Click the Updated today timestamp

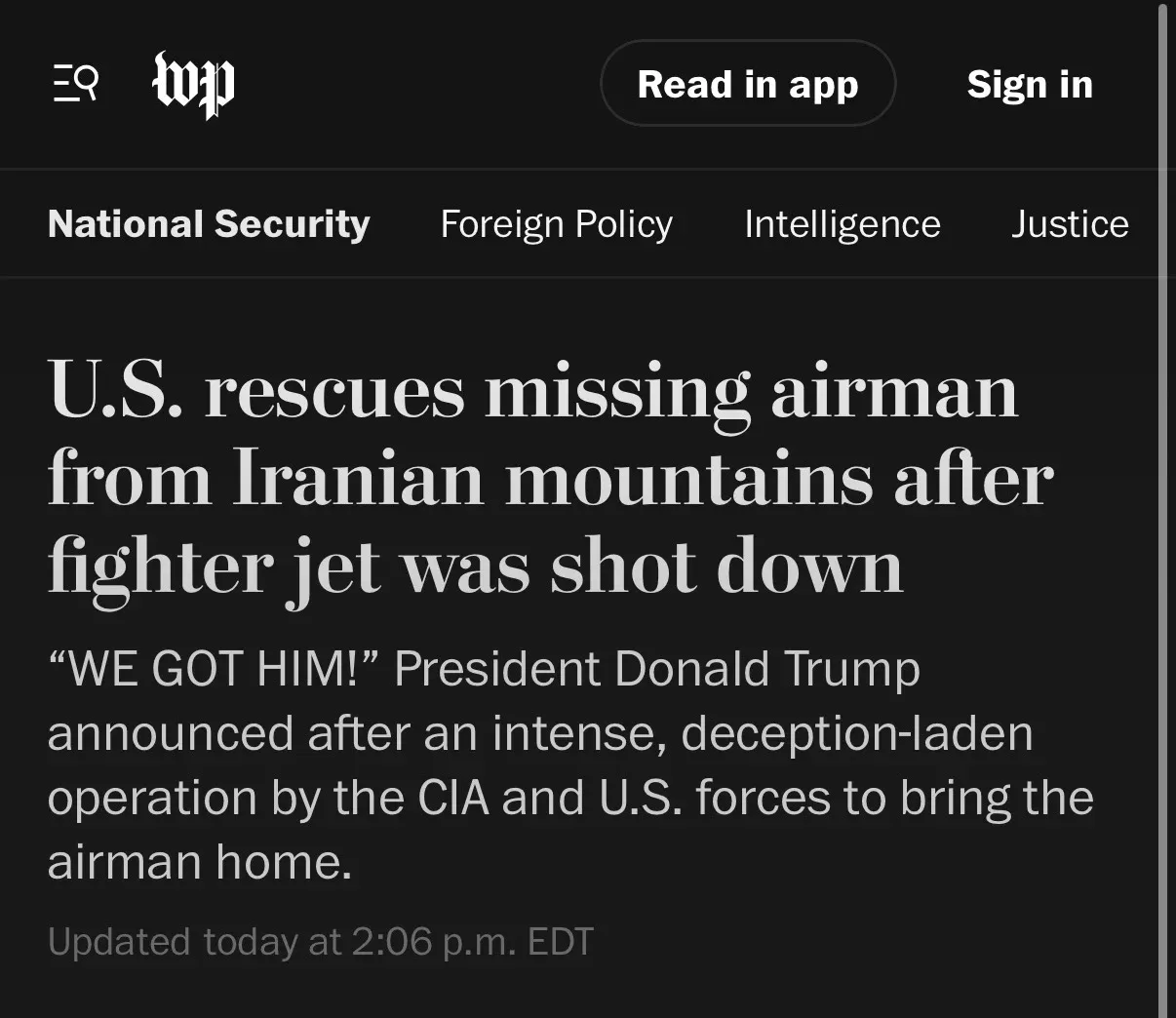click(x=320, y=942)
